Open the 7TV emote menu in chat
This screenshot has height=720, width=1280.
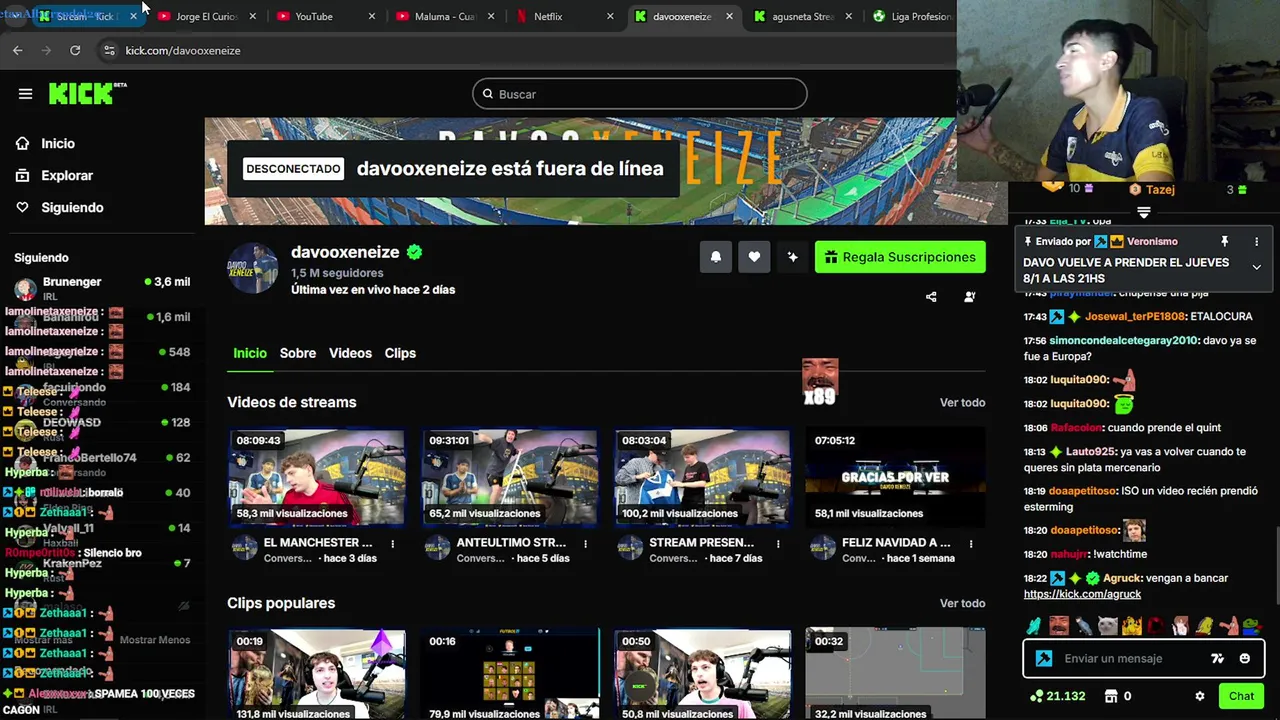point(1217,658)
